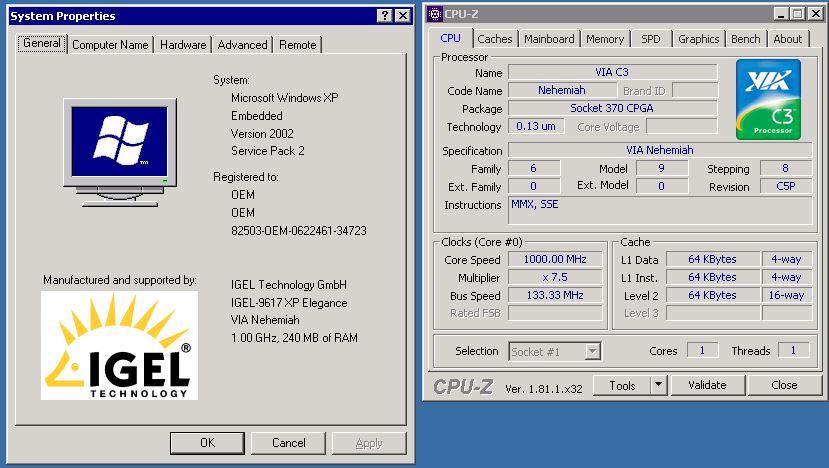Screen dimensions: 829x468
Task: Maximize the CPU-Z window
Action: (798, 14)
